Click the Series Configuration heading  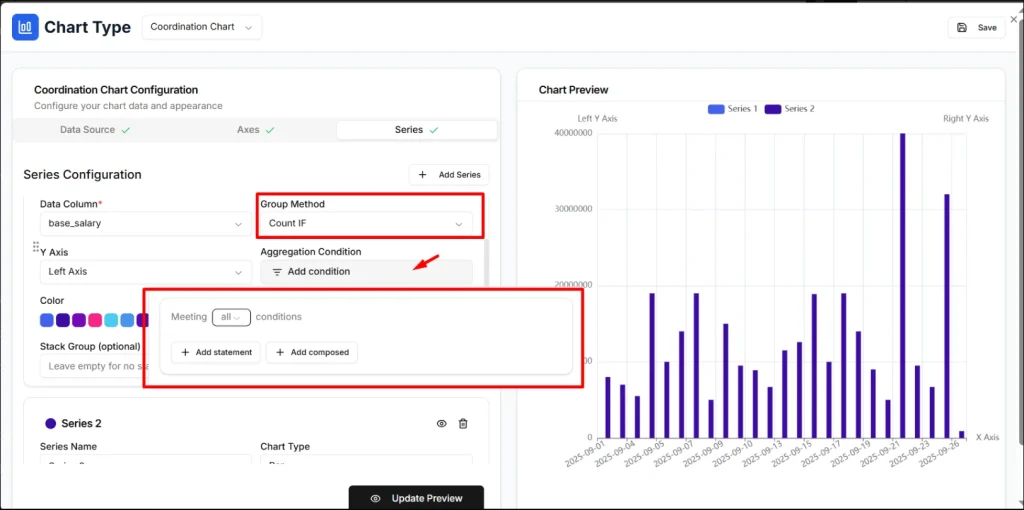click(x=82, y=174)
